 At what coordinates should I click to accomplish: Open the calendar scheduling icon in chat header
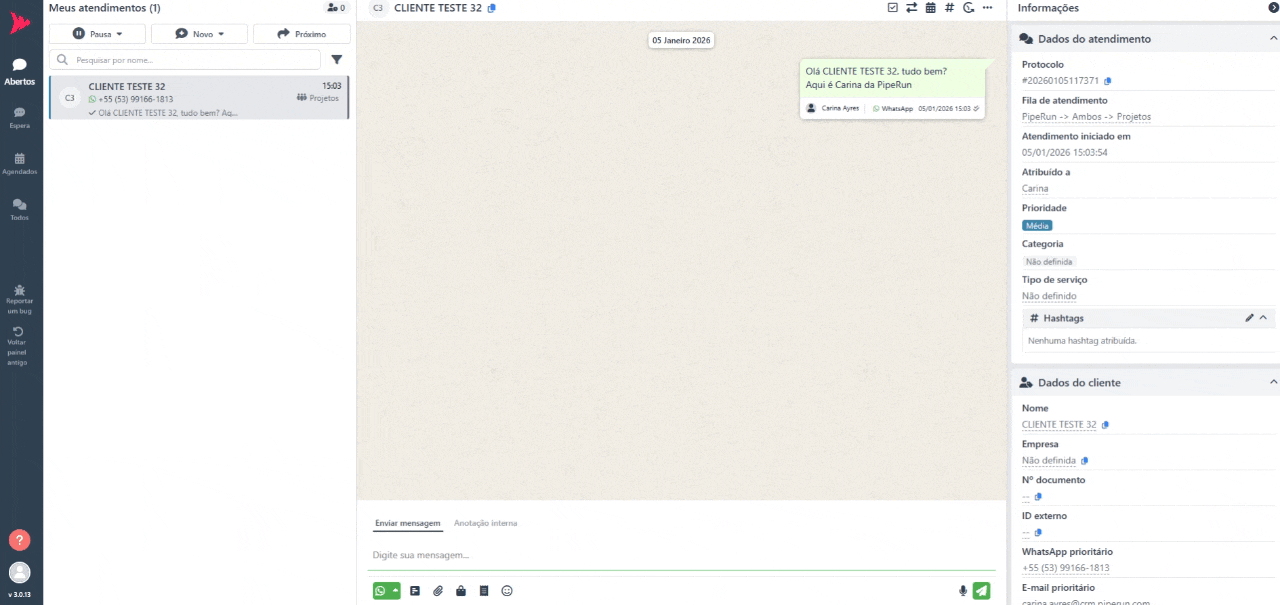(930, 8)
